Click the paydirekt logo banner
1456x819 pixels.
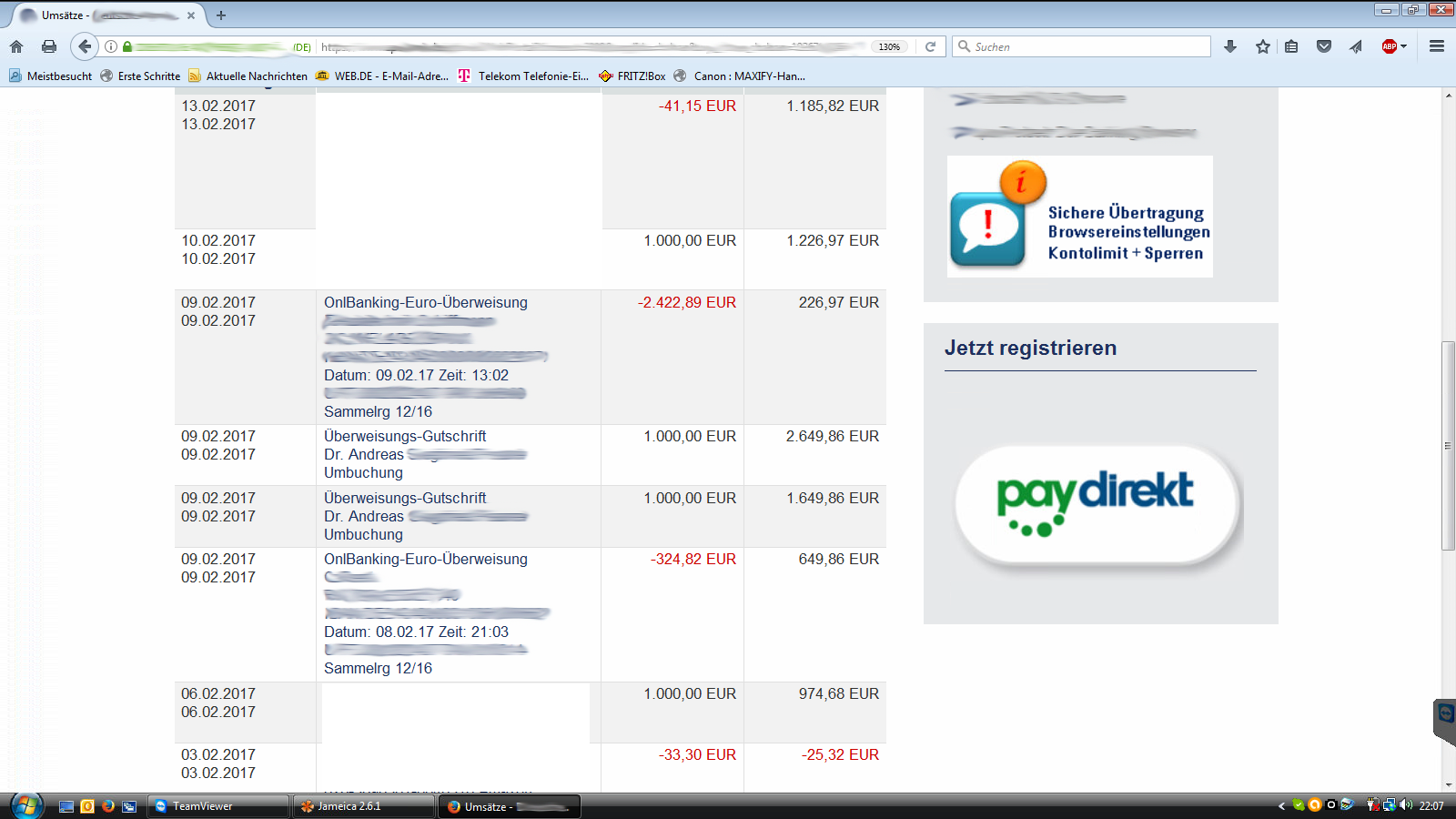[1096, 503]
